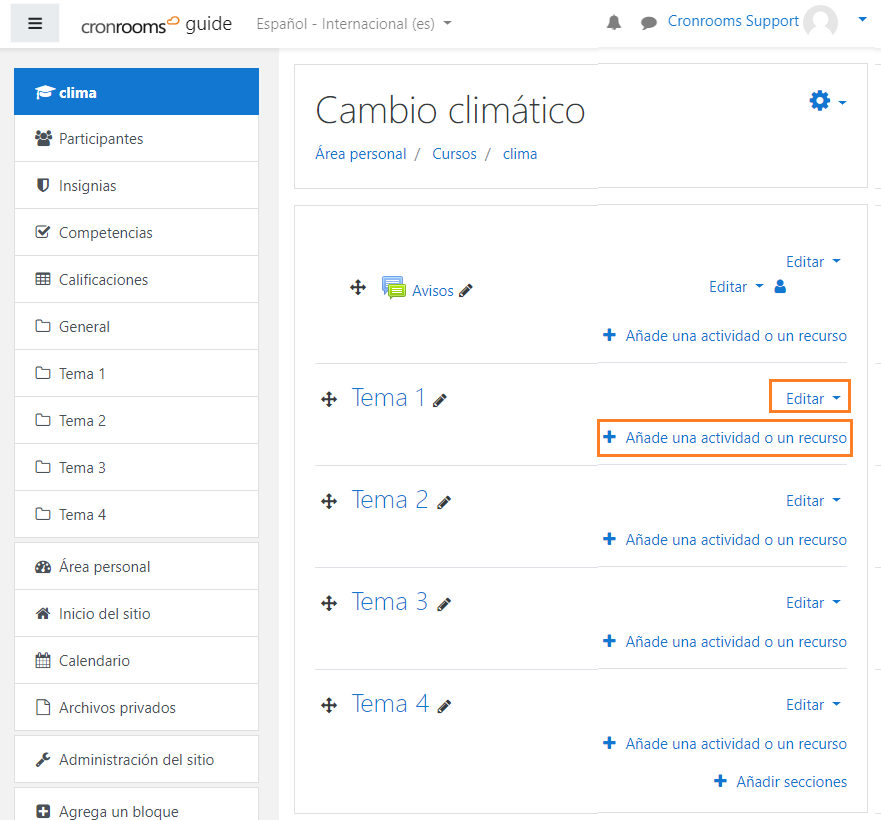Click the Área personal breadcrumb link
The height and width of the screenshot is (820, 881).
pyautogui.click(x=360, y=154)
